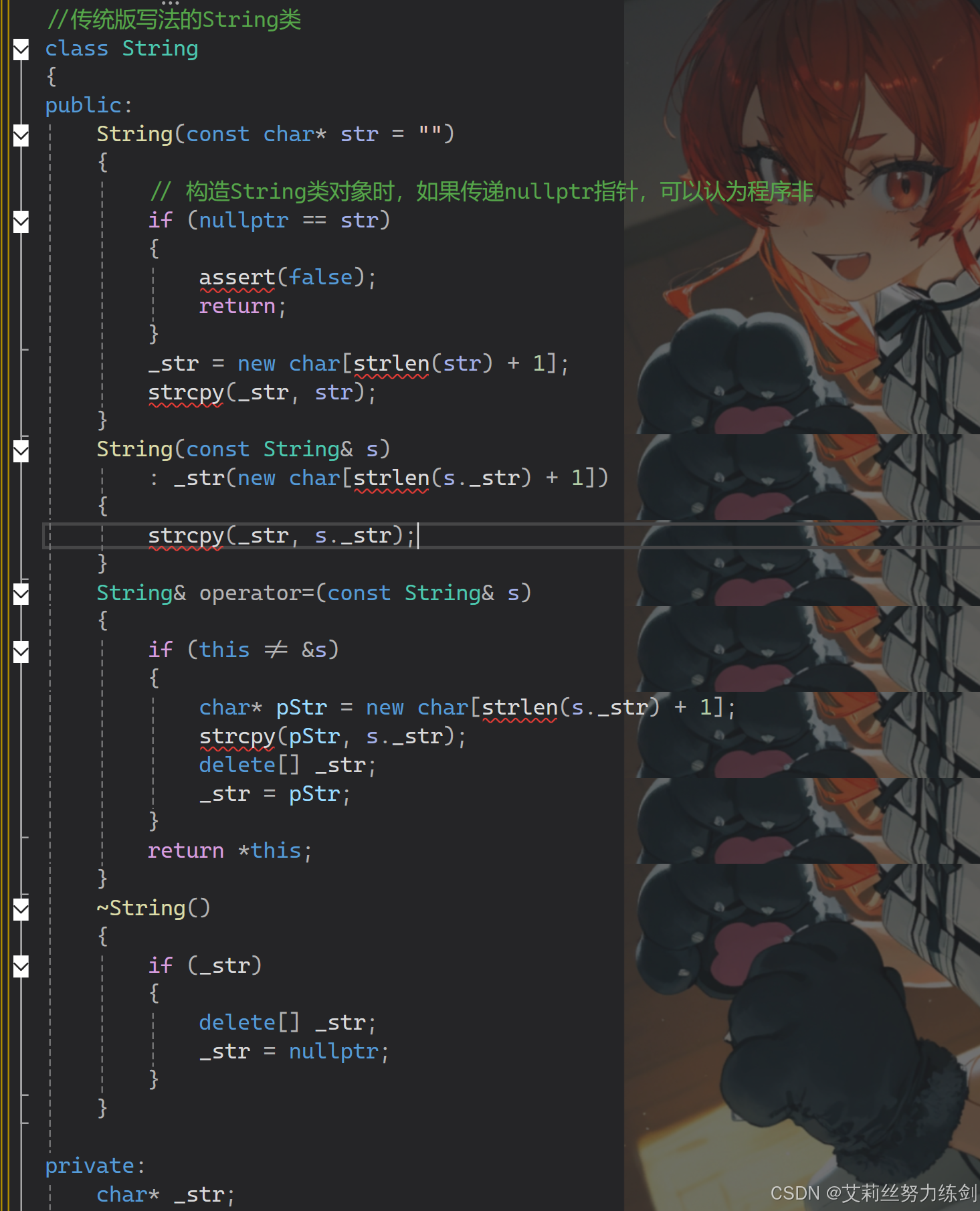Click 'delete[] _str;' inside the destructor

pos(288,1023)
